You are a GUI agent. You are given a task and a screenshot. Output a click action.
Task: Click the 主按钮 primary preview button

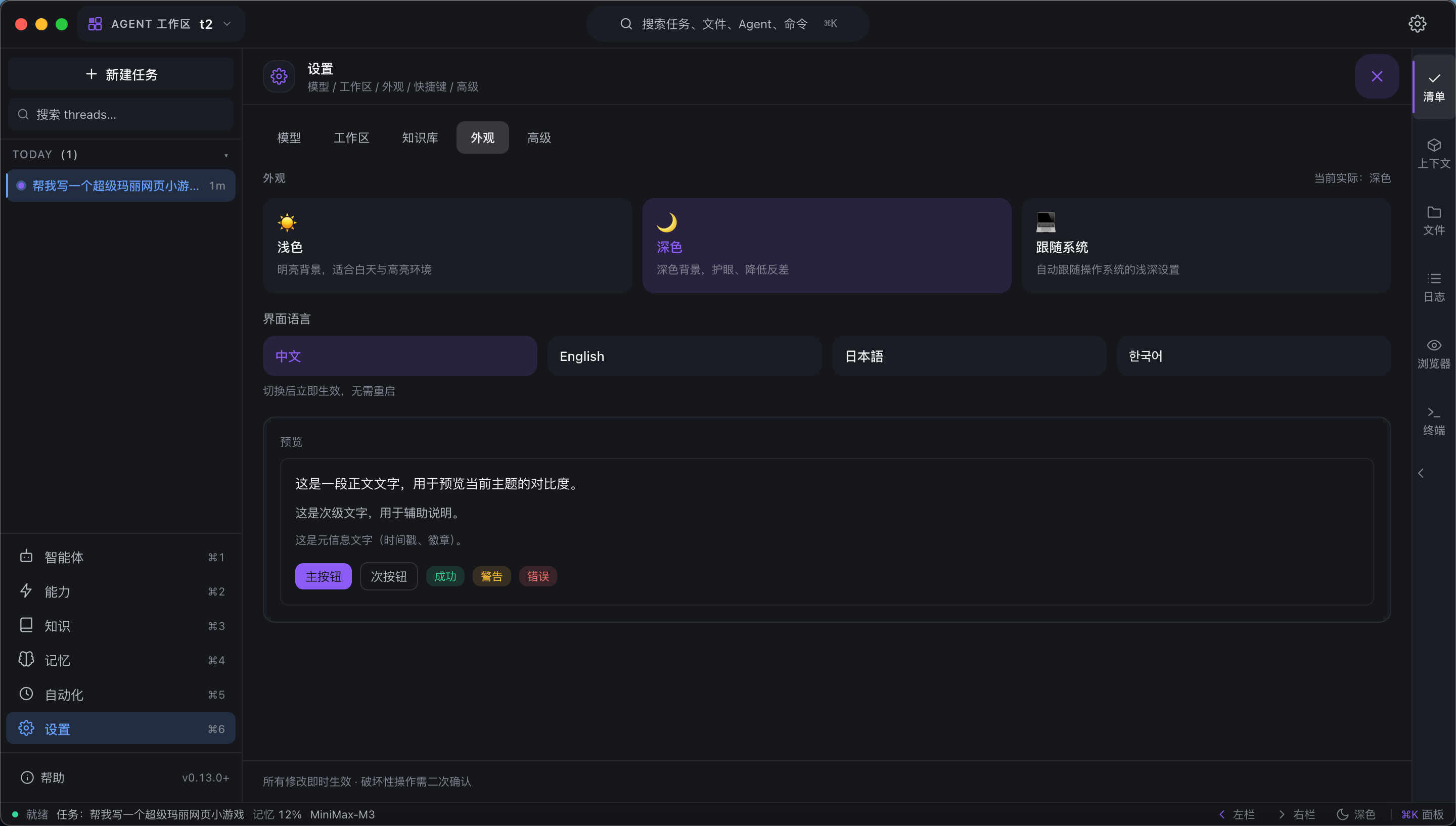(x=324, y=576)
